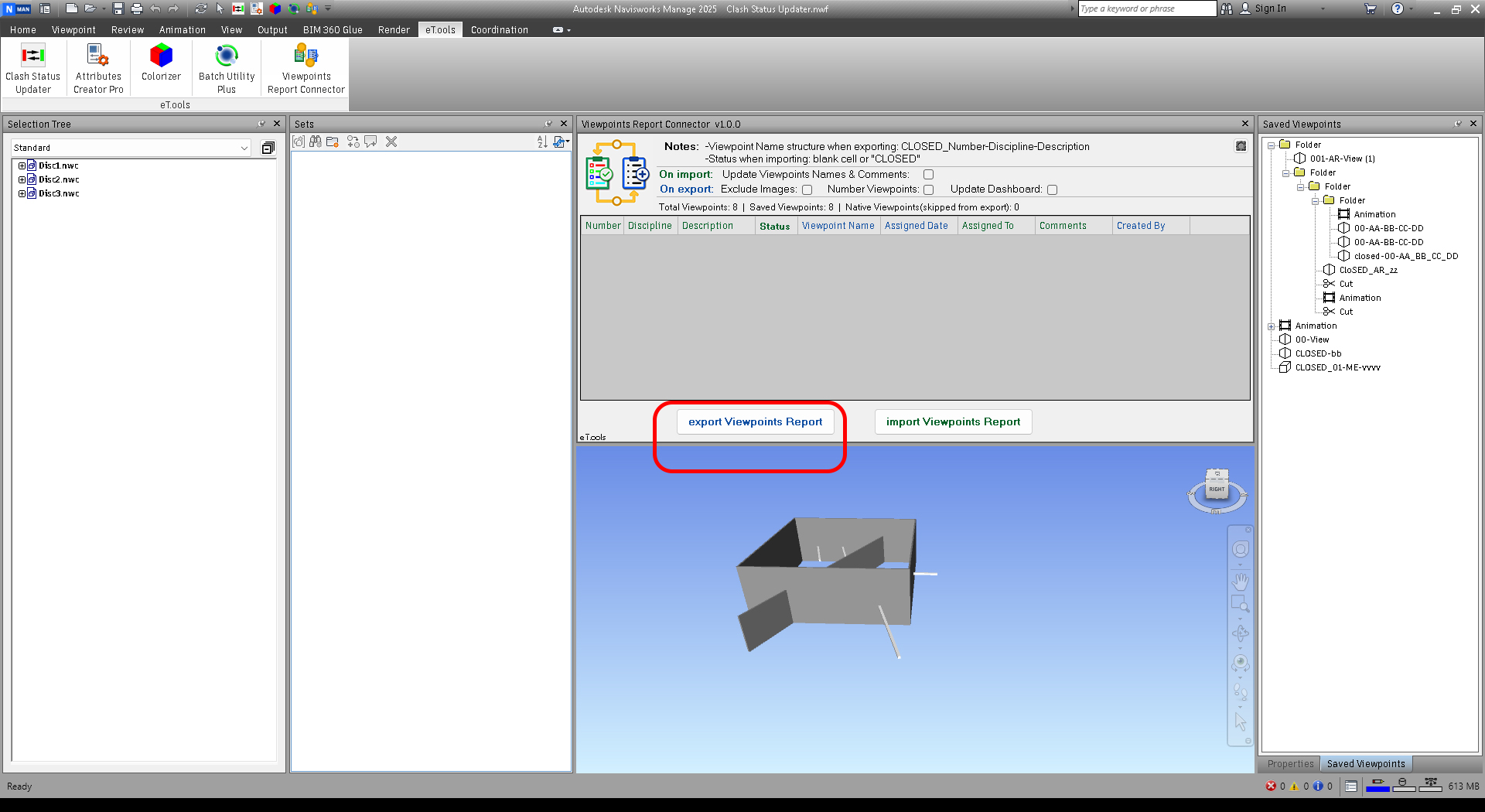Select the 001-AR-View (1) viewpoint

pos(1342,159)
